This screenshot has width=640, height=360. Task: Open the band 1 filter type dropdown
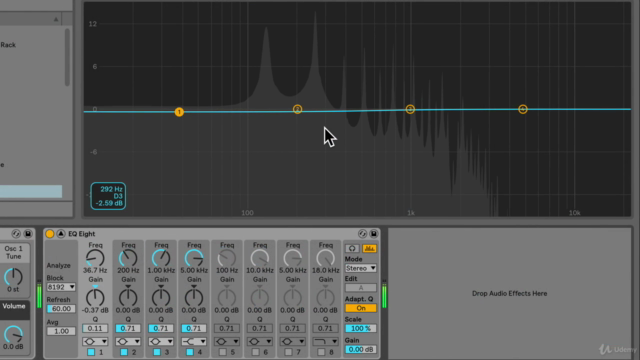coord(95,341)
